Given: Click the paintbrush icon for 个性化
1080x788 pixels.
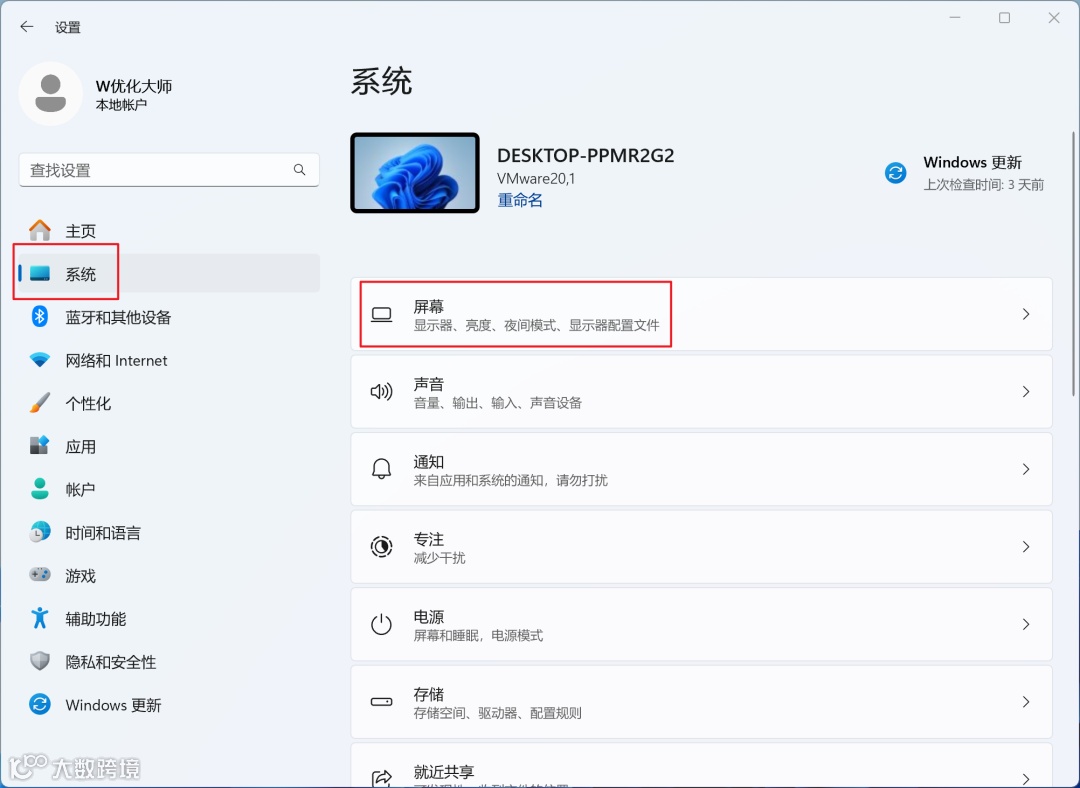Looking at the screenshot, I should tap(40, 403).
